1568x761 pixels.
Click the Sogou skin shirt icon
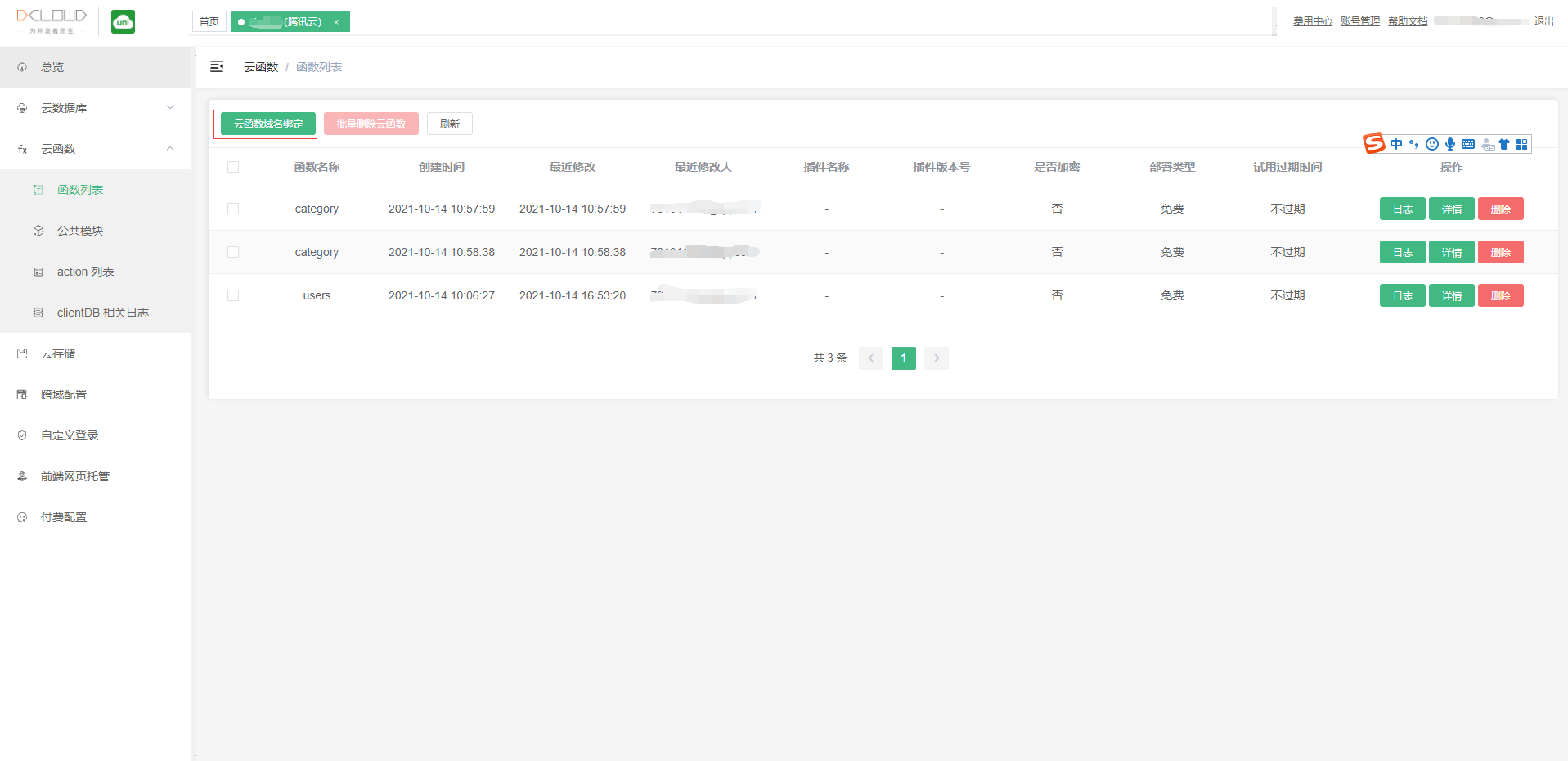point(1504,144)
